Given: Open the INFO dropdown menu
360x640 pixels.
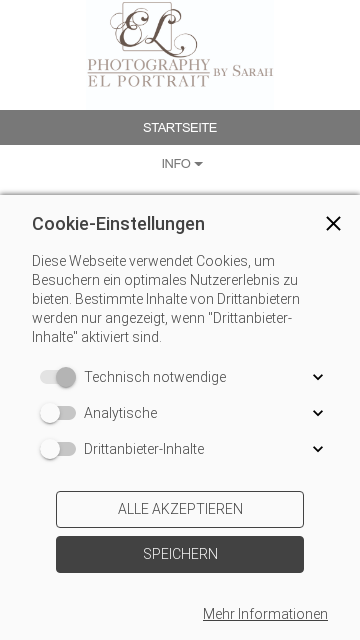Looking at the screenshot, I should pos(180,164).
